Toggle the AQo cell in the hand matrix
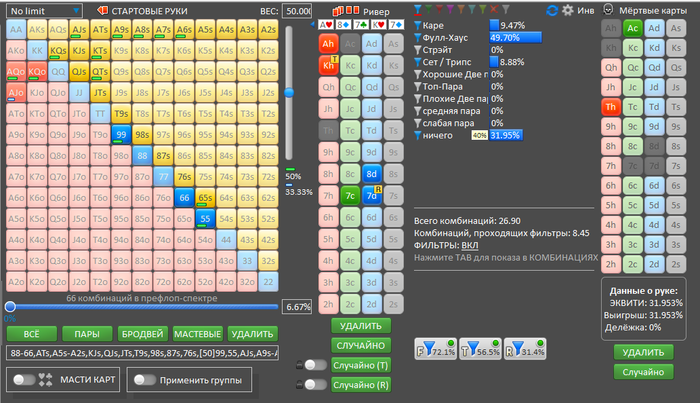 (x=16, y=71)
